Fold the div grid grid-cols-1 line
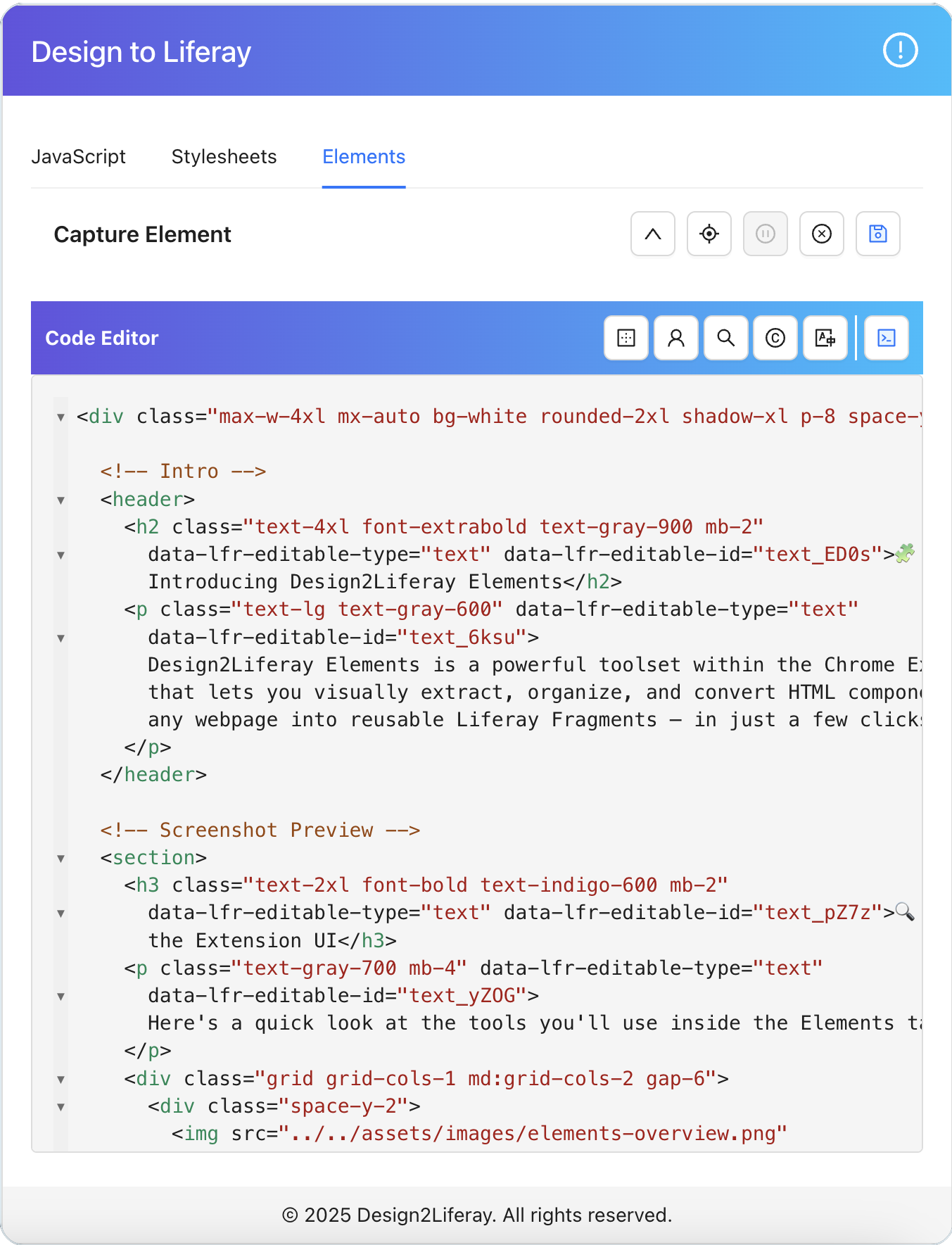The width and height of the screenshot is (952, 1245). click(61, 1080)
